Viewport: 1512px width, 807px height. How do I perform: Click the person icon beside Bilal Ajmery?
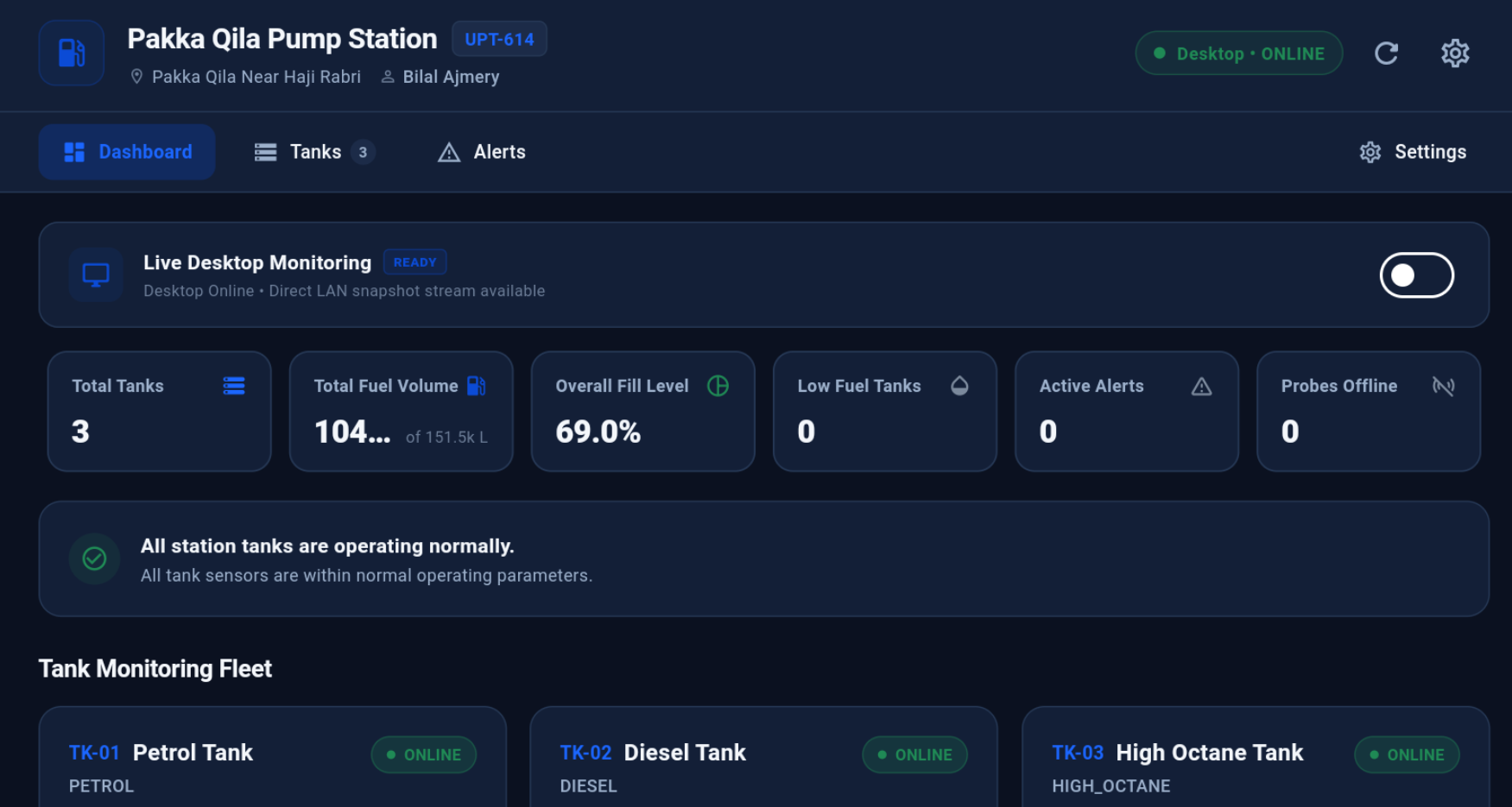[388, 77]
